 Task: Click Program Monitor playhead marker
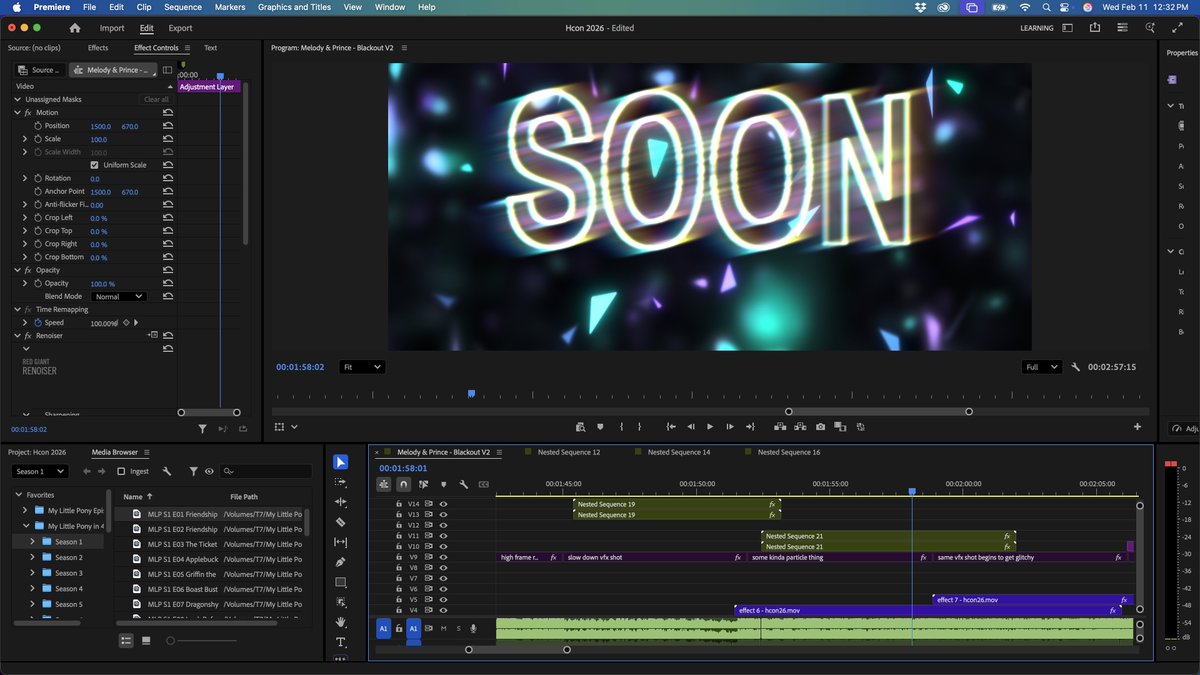click(471, 394)
